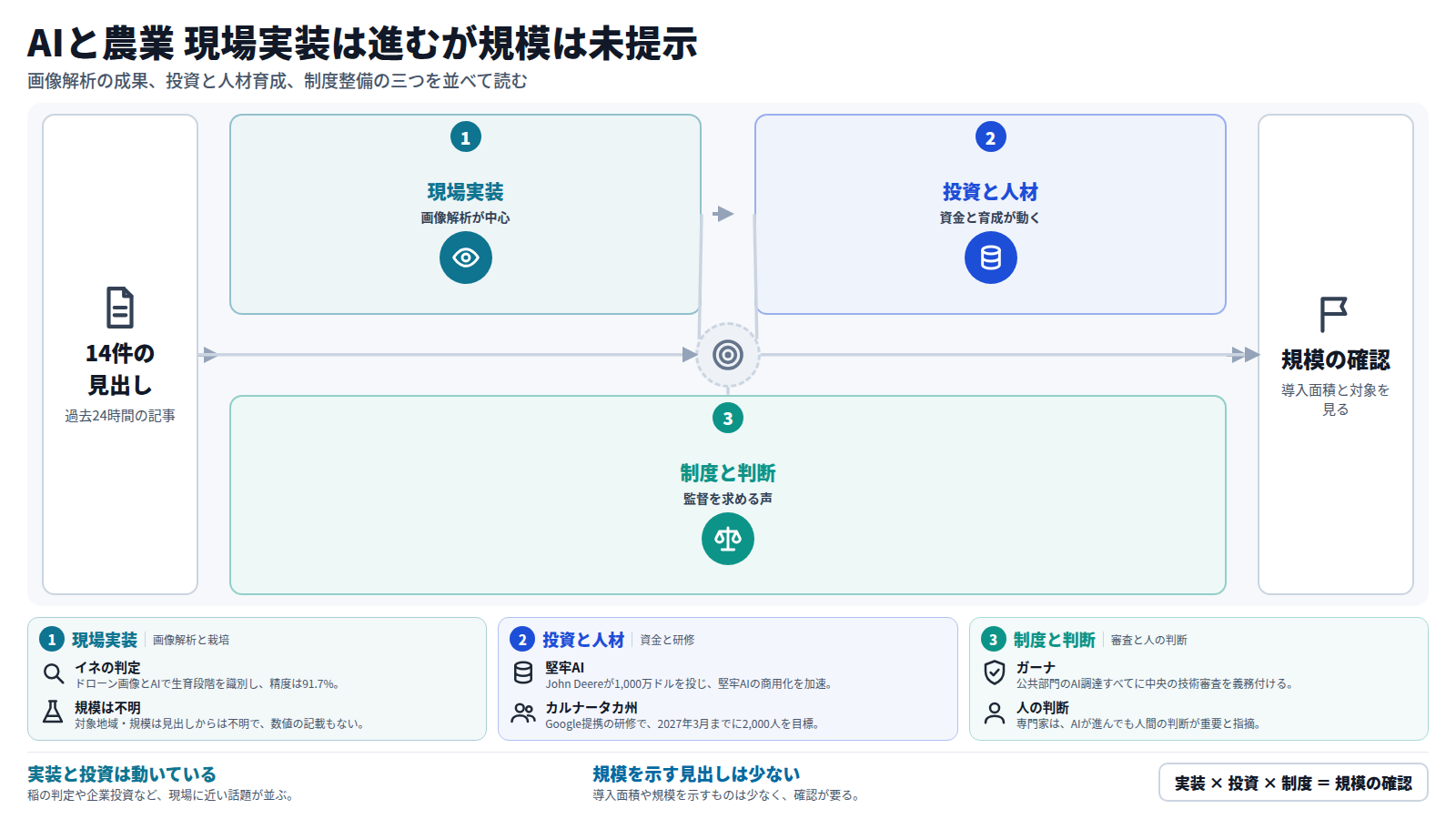Click the flask icon beside 規模は不明

[54, 713]
